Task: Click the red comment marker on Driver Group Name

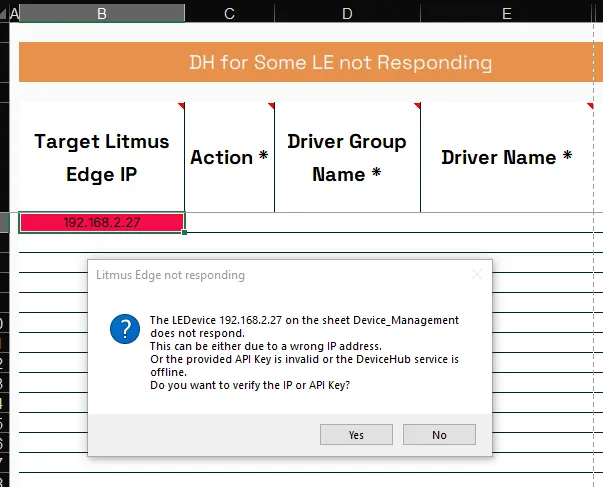Action: [417, 105]
